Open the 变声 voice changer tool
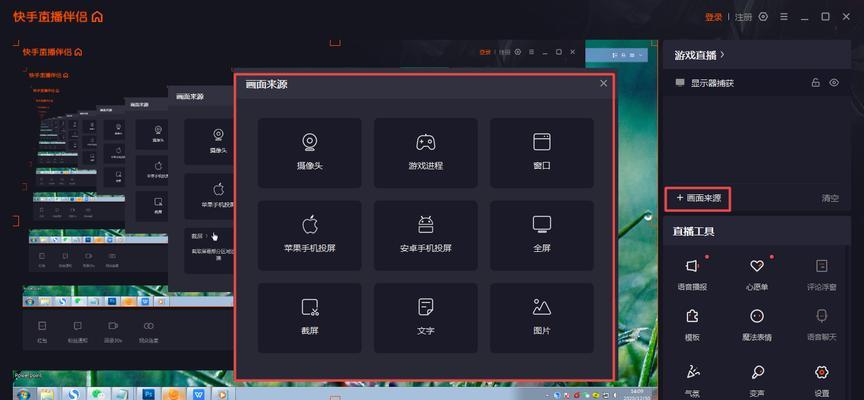 (x=757, y=381)
